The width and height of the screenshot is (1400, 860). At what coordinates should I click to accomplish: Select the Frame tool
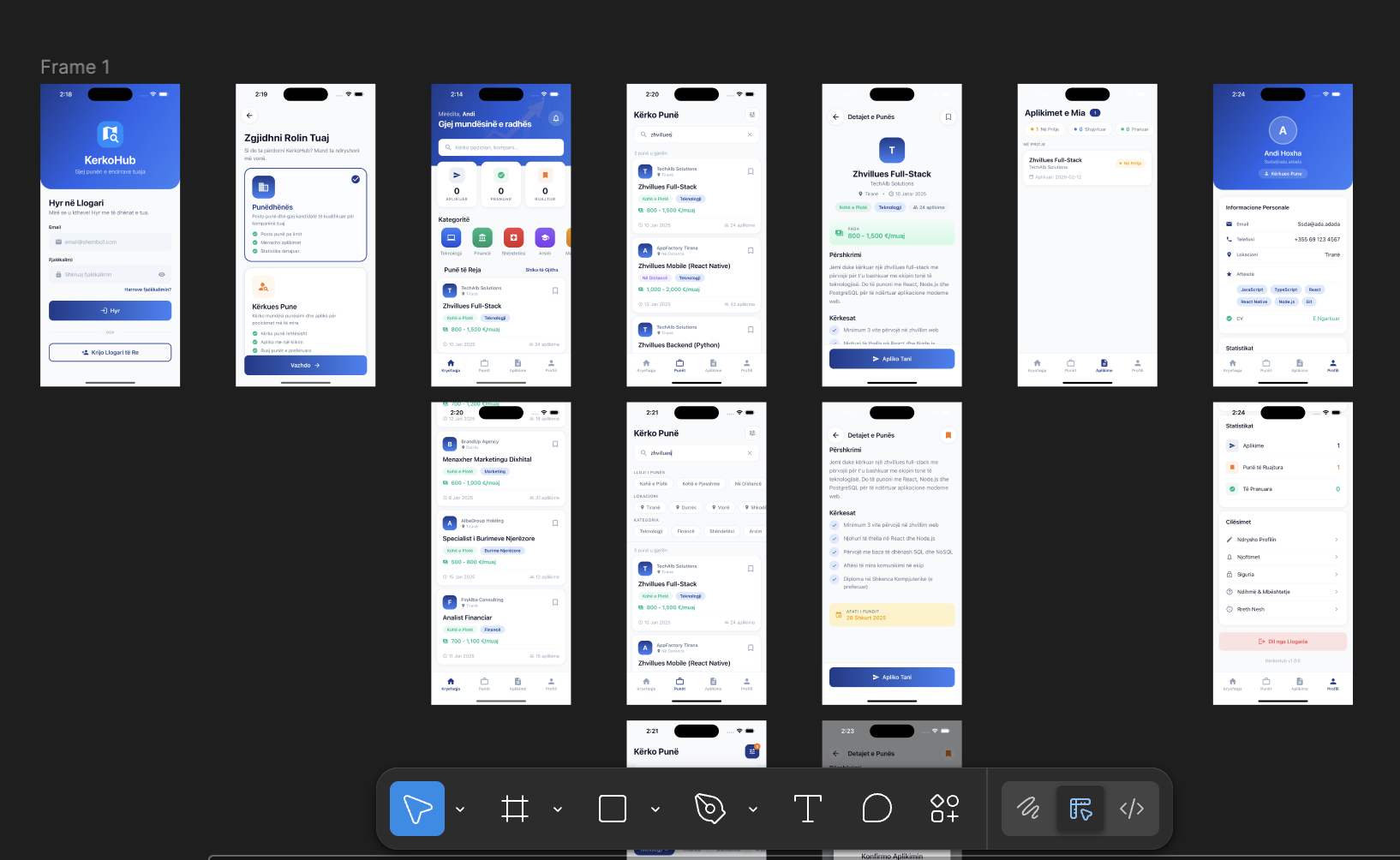514,809
